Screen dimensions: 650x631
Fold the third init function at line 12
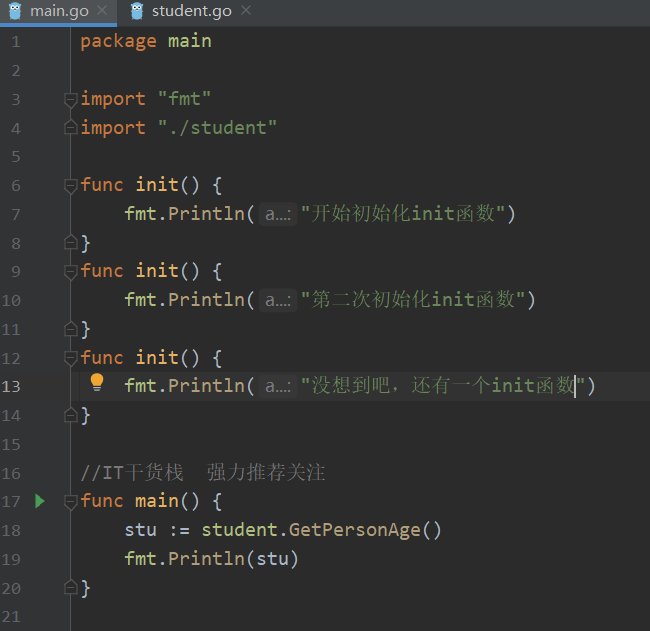71,358
